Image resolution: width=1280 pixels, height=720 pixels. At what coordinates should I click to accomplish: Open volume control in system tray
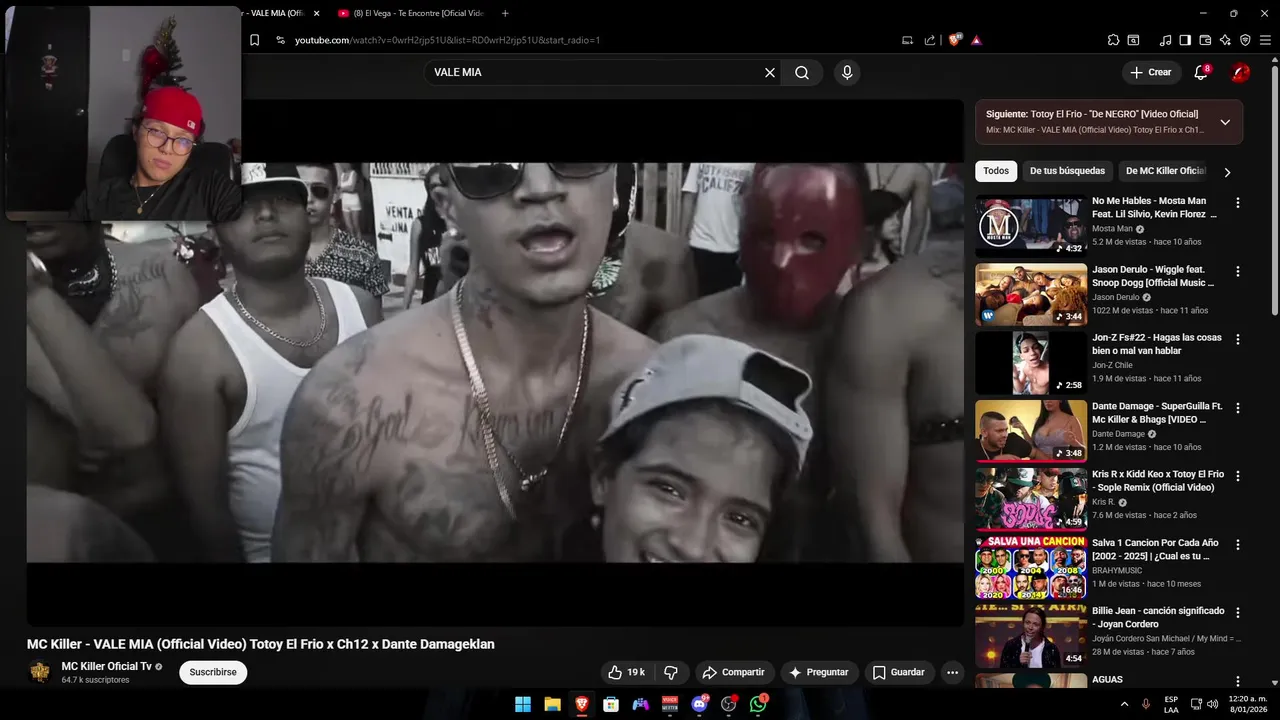click(1212, 704)
